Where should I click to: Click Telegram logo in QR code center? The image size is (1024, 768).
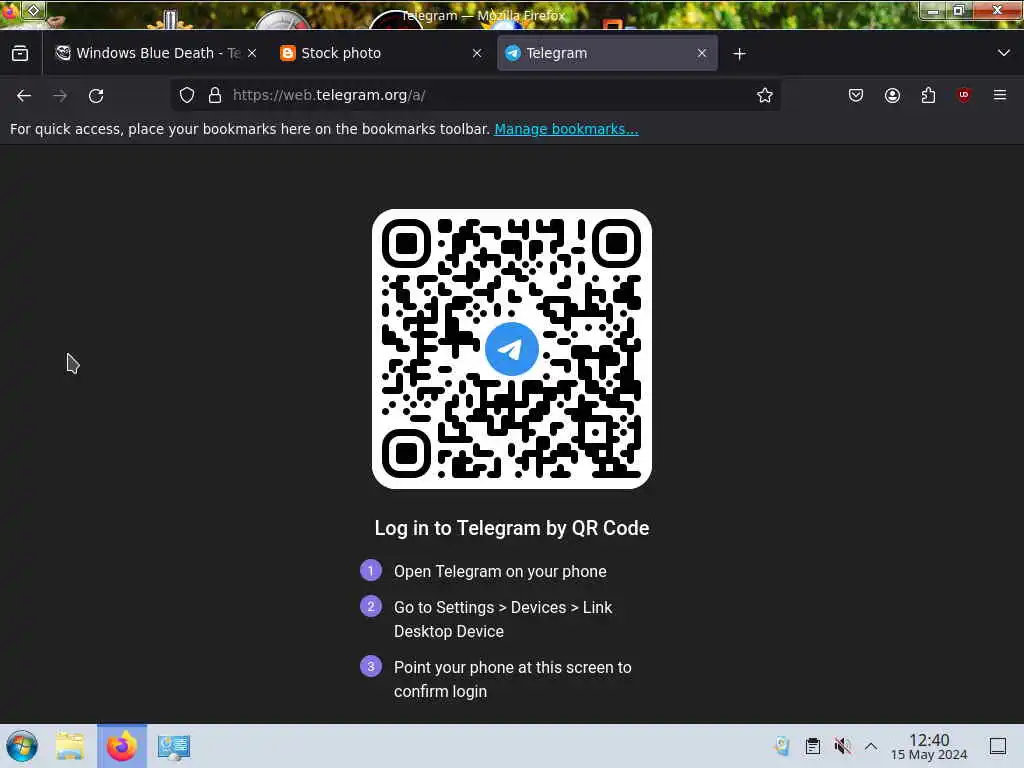[x=512, y=349]
